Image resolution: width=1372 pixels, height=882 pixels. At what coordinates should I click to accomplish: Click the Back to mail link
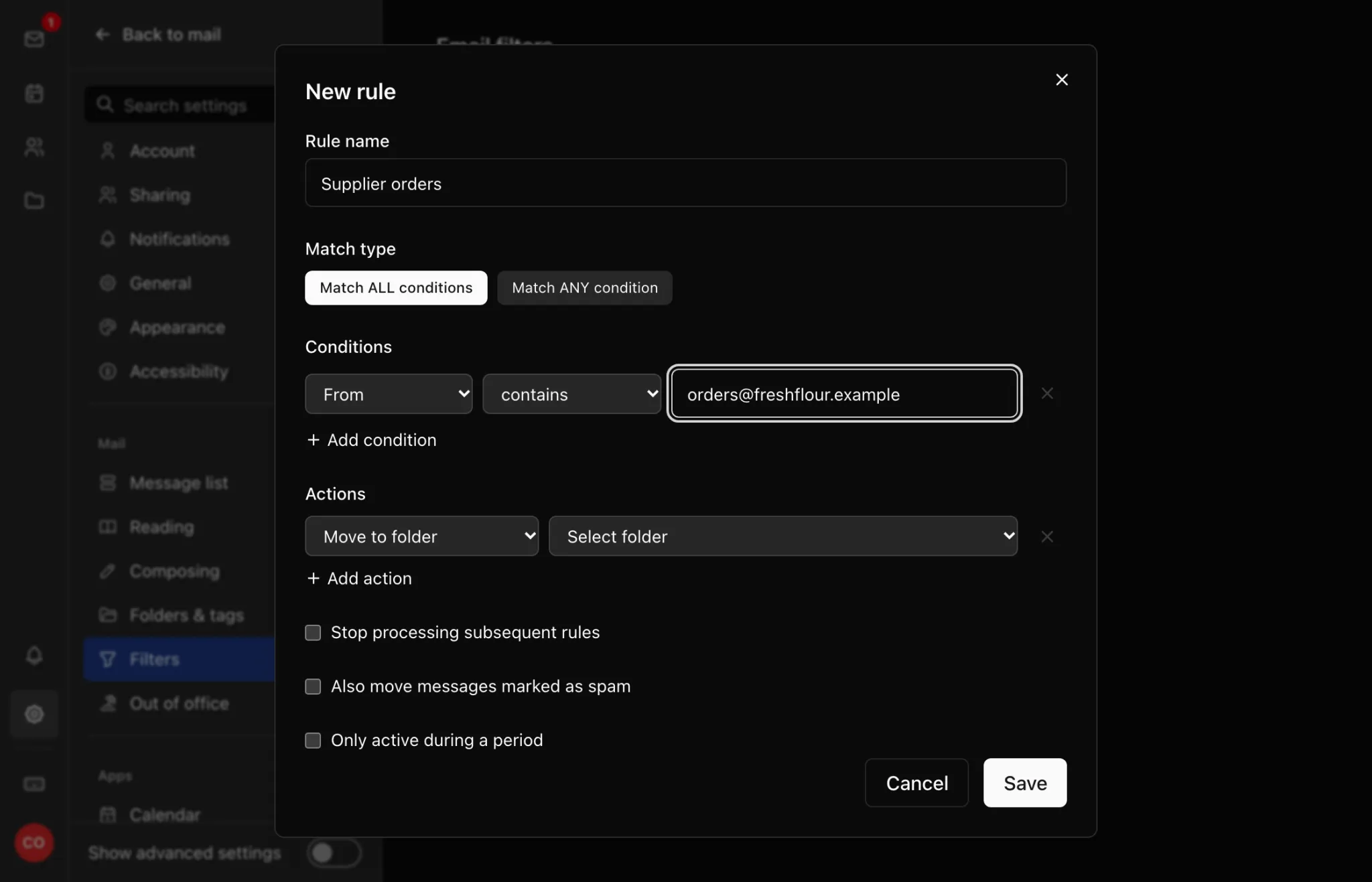(158, 34)
